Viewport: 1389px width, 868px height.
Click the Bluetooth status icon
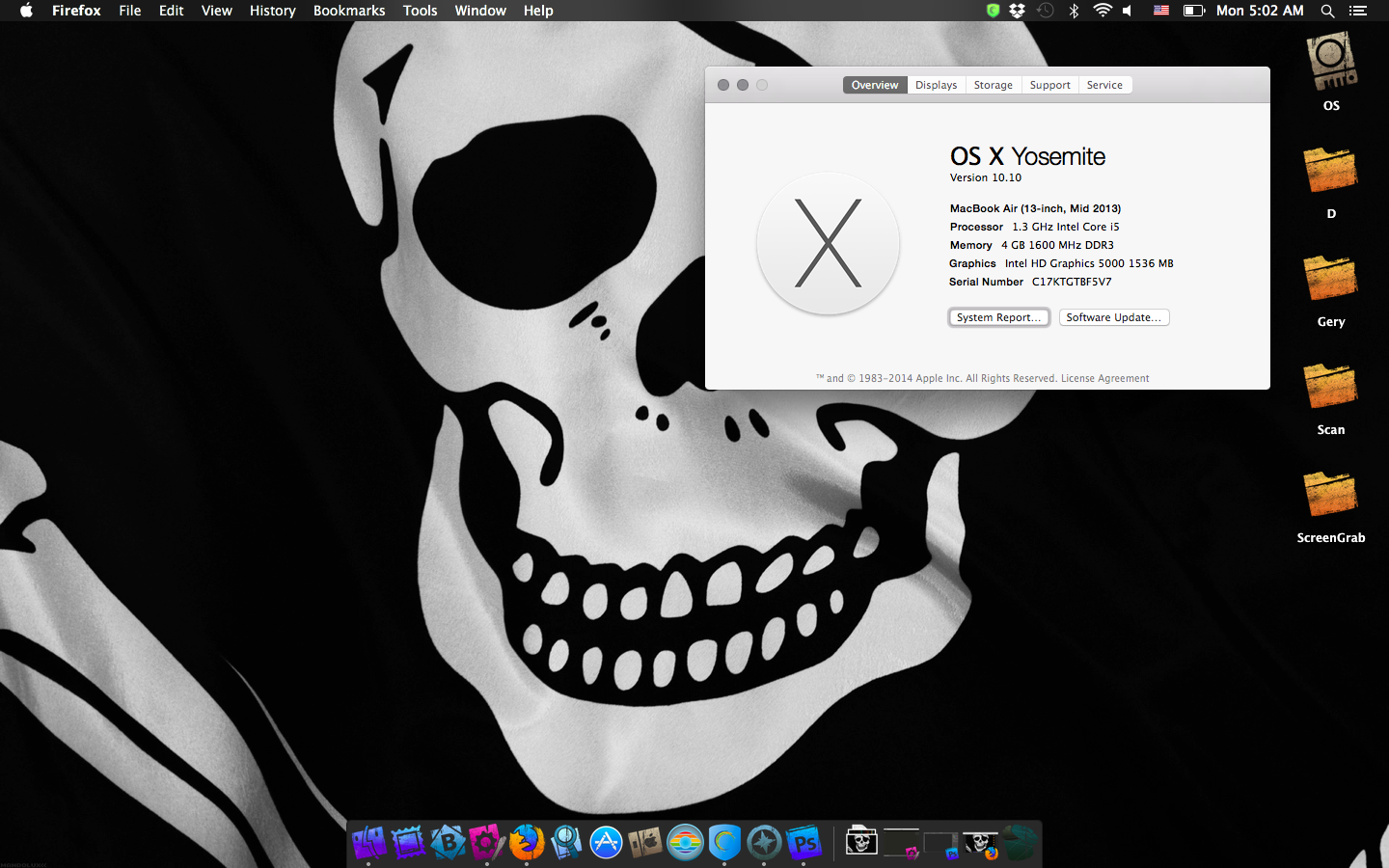pos(1074,11)
